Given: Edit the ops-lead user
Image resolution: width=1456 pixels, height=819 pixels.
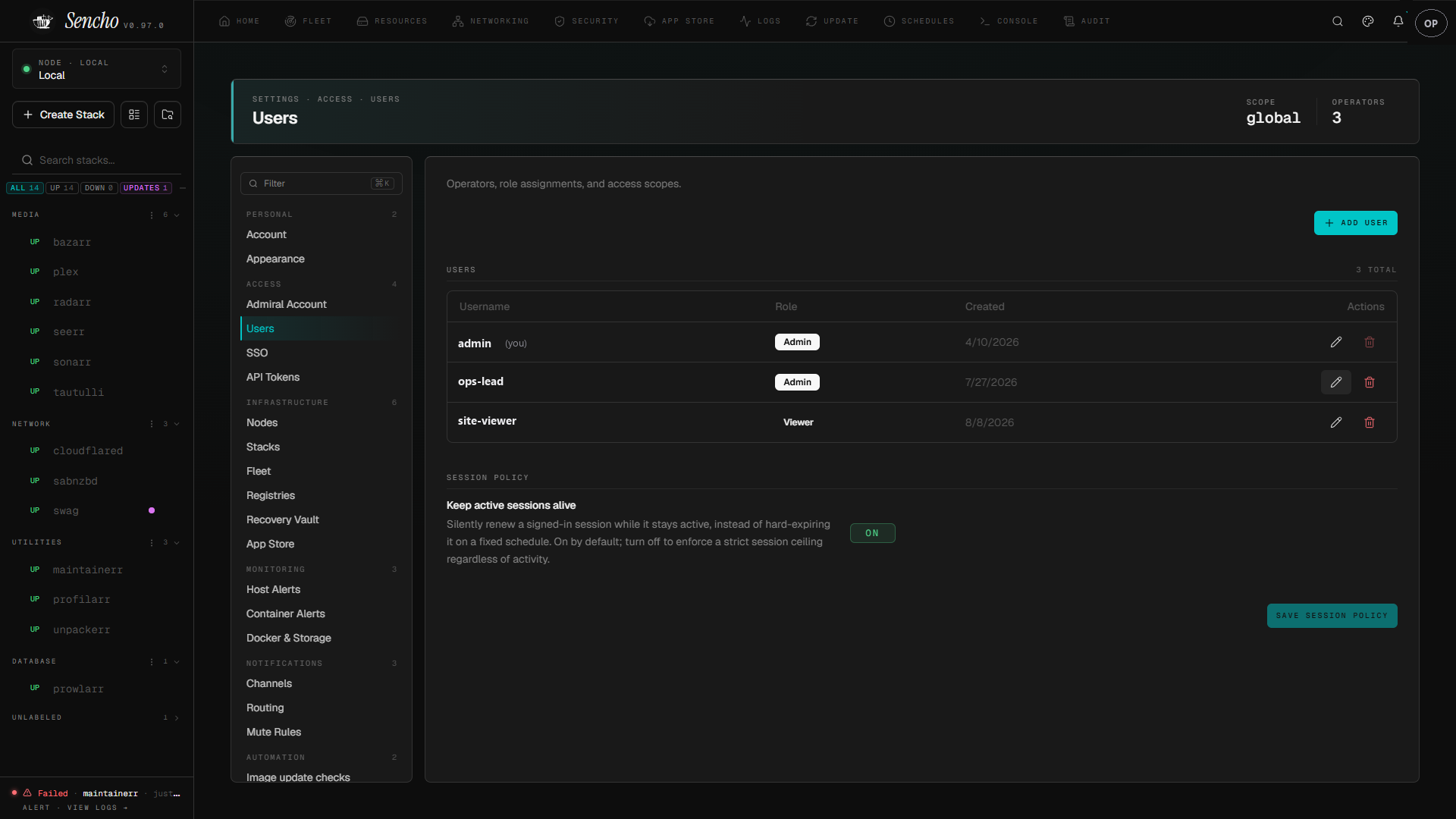Looking at the screenshot, I should [1336, 382].
